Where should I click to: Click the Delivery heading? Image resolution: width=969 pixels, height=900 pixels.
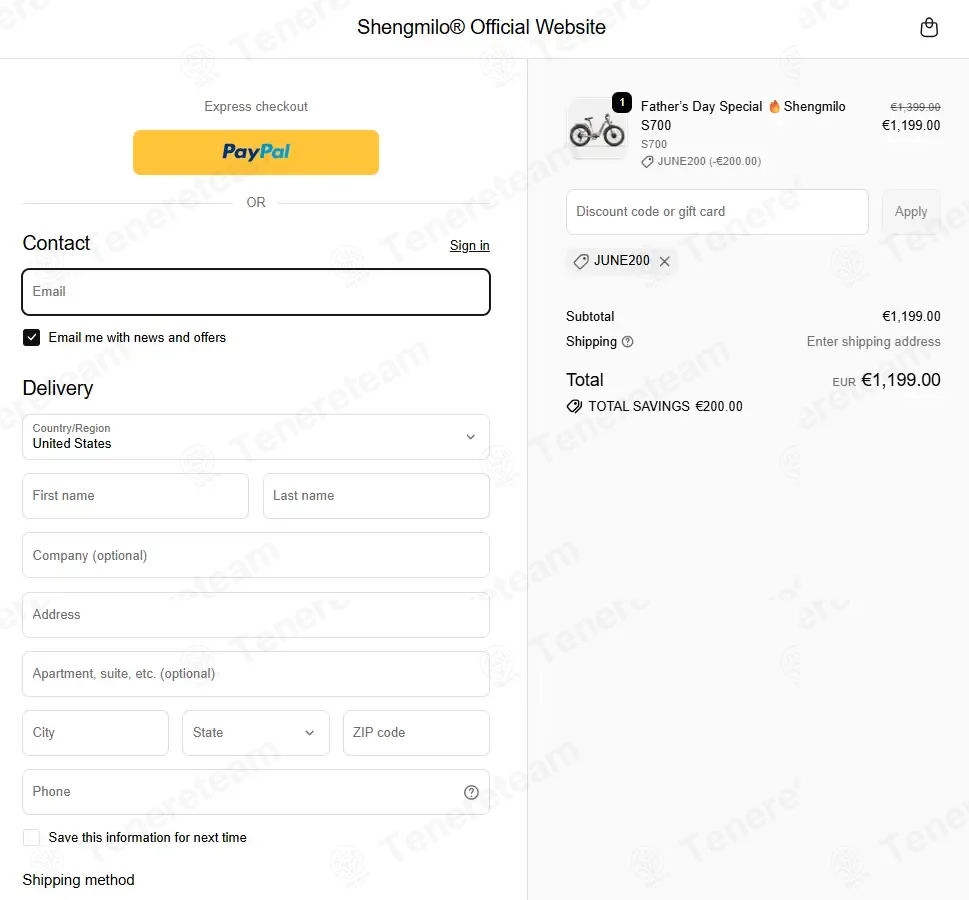pos(58,388)
